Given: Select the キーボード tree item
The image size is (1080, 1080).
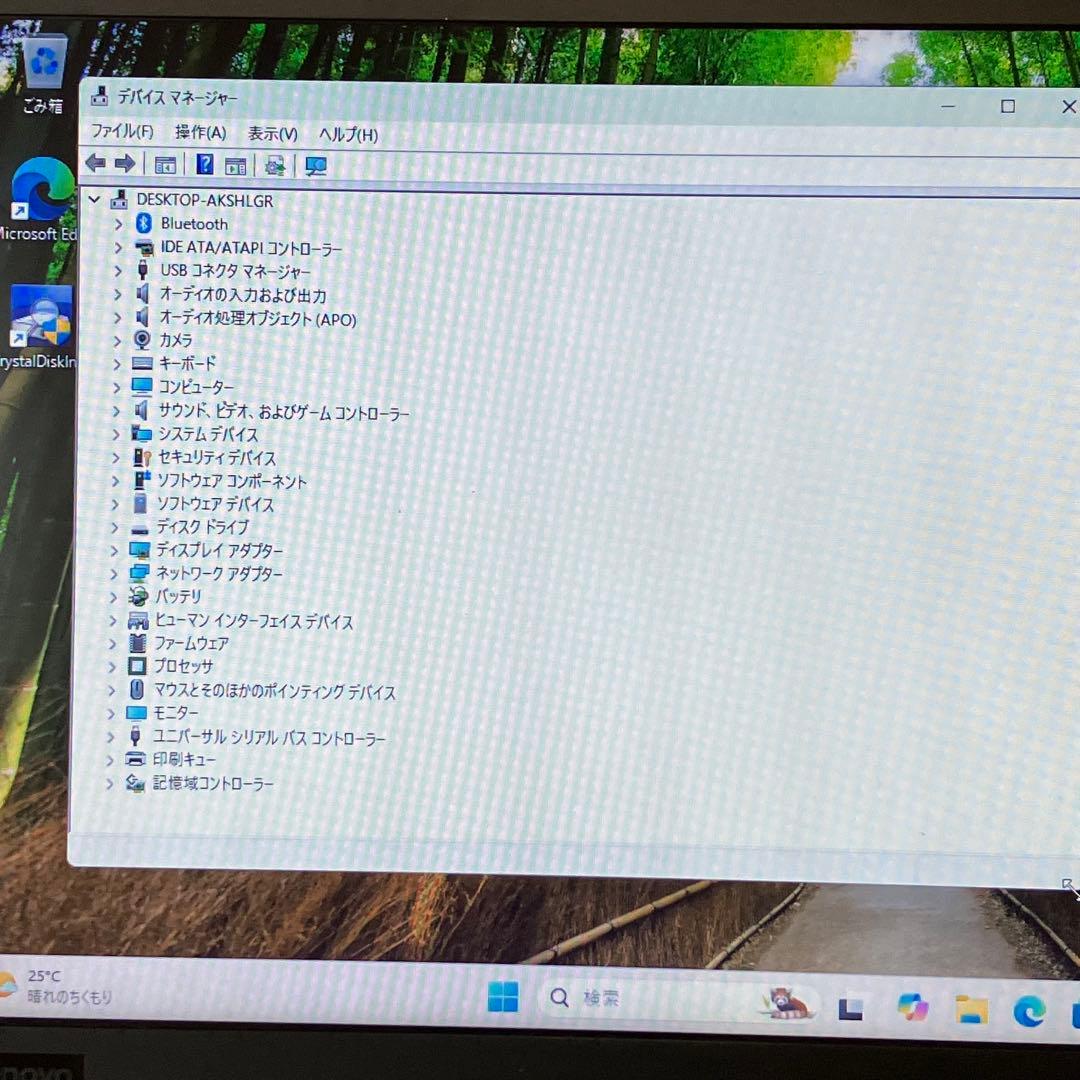Looking at the screenshot, I should coord(188,364).
